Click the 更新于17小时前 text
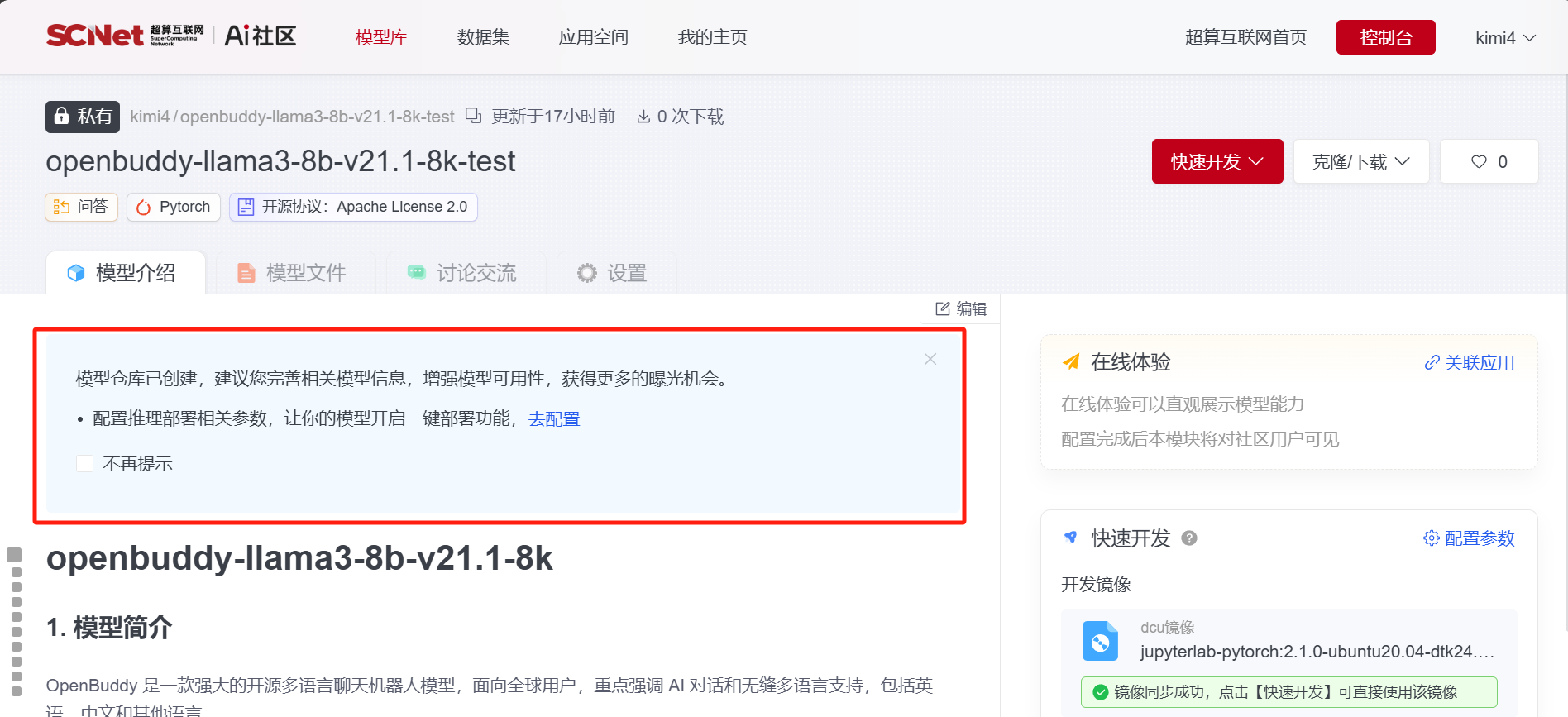The width and height of the screenshot is (1568, 717). 553,117
